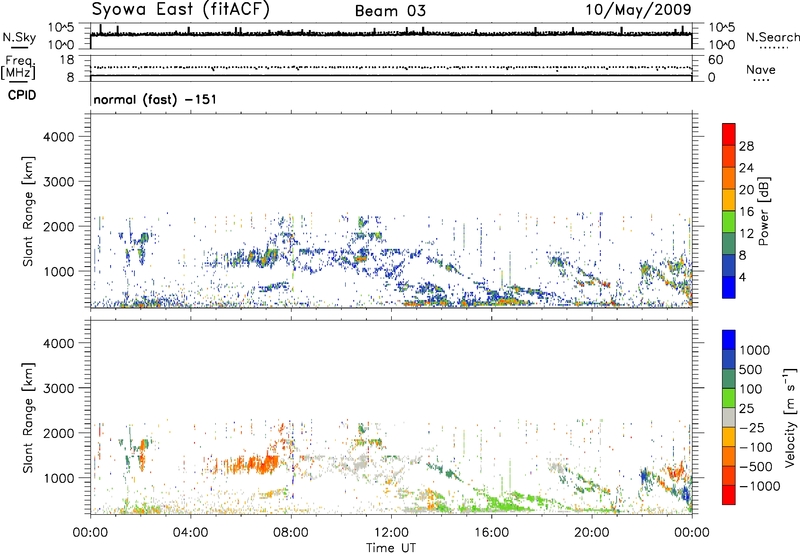Pick the light green 12–16 dB Power segment

click(x=729, y=222)
